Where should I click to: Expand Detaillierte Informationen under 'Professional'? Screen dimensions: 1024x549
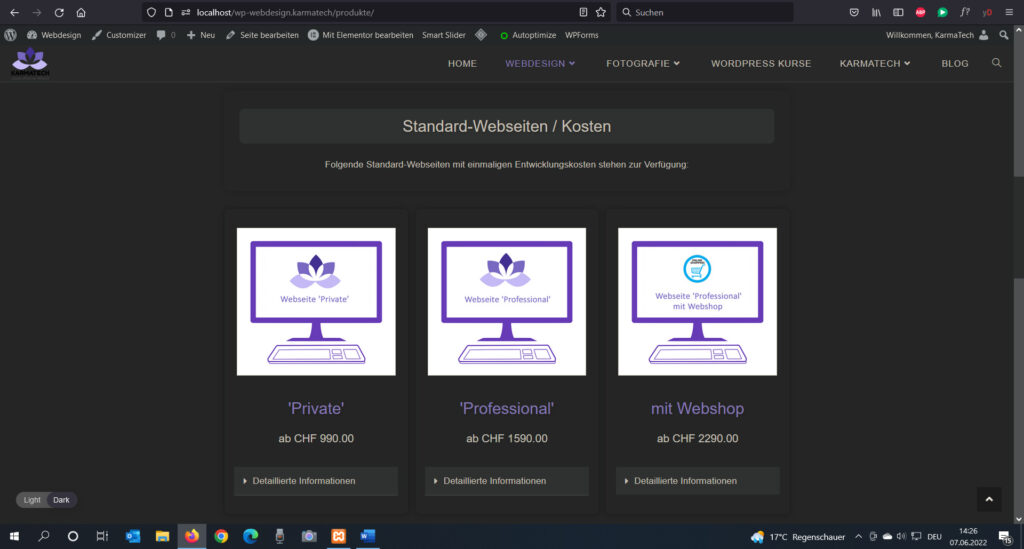(506, 481)
